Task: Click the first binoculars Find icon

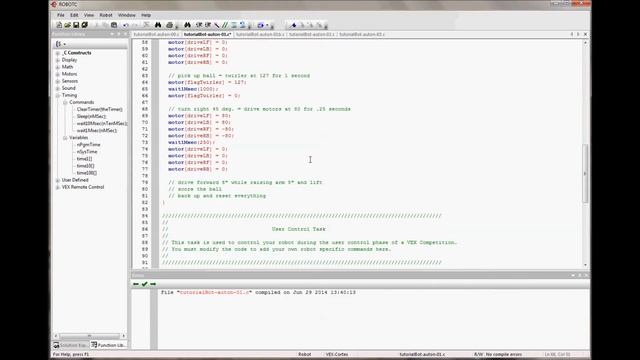Action: coord(158,25)
